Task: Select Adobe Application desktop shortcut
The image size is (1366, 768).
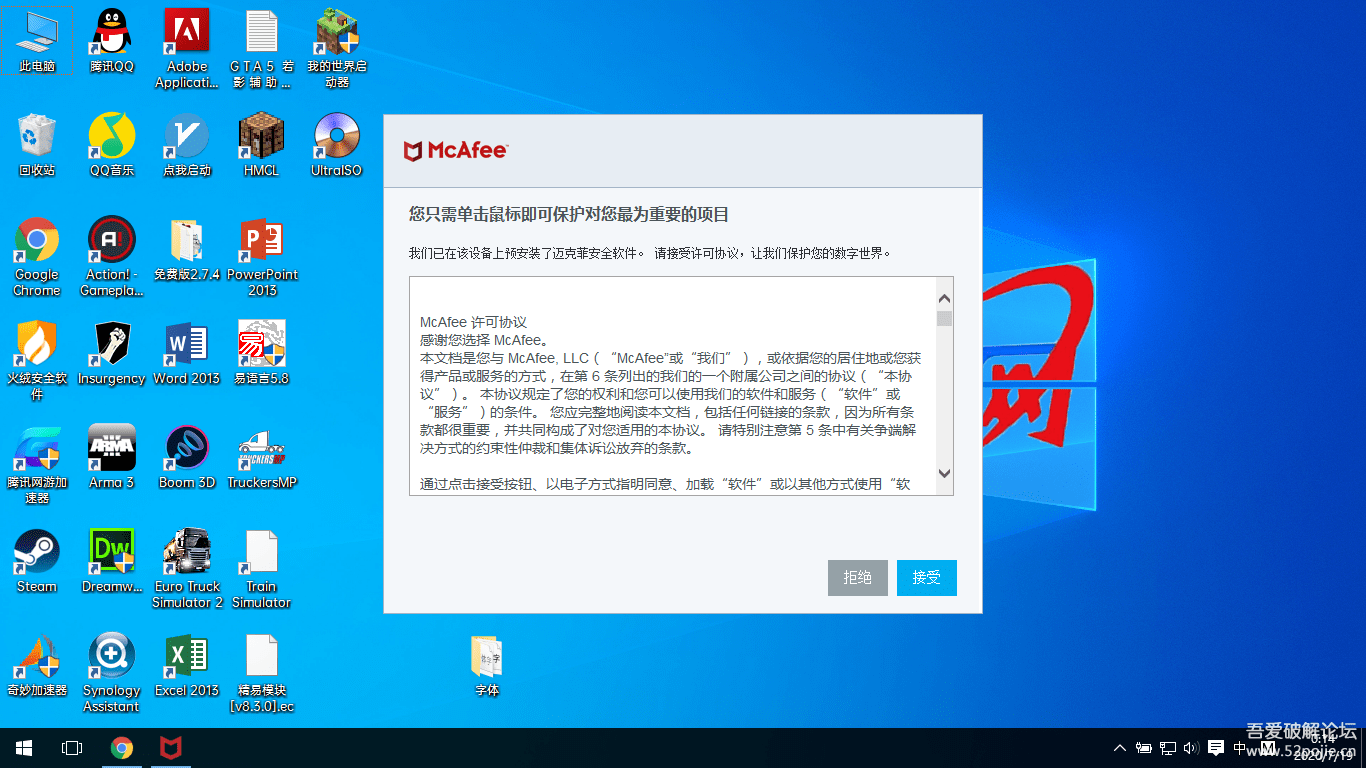Action: tap(186, 49)
